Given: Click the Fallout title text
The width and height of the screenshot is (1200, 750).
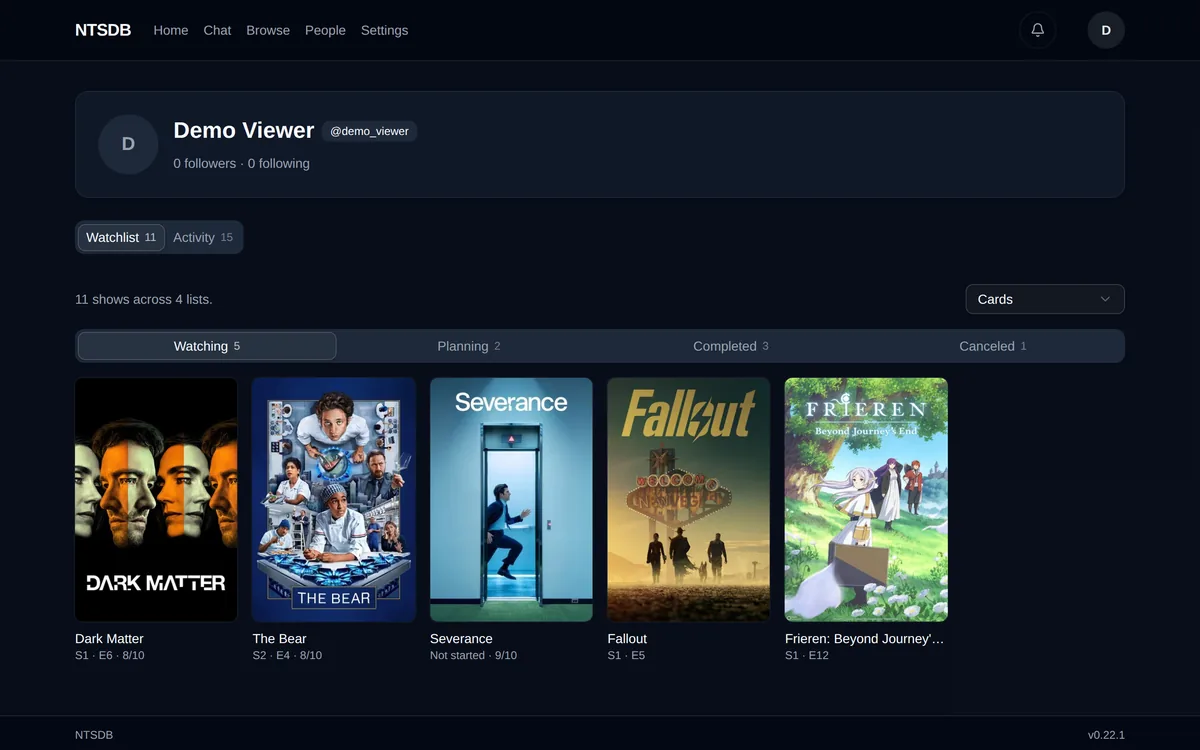Looking at the screenshot, I should click(x=627, y=638).
